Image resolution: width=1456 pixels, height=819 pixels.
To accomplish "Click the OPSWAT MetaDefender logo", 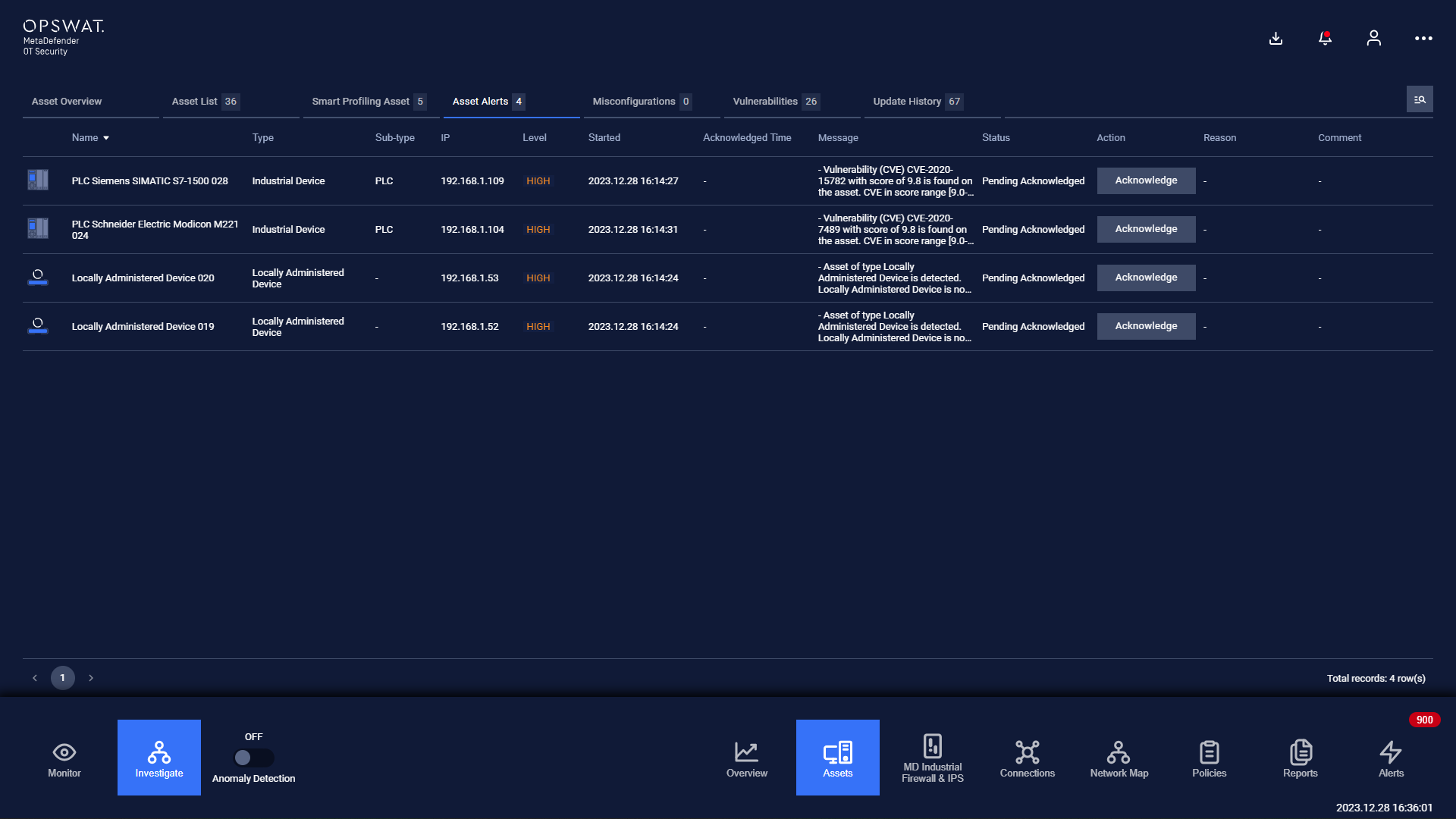I will coord(63,37).
